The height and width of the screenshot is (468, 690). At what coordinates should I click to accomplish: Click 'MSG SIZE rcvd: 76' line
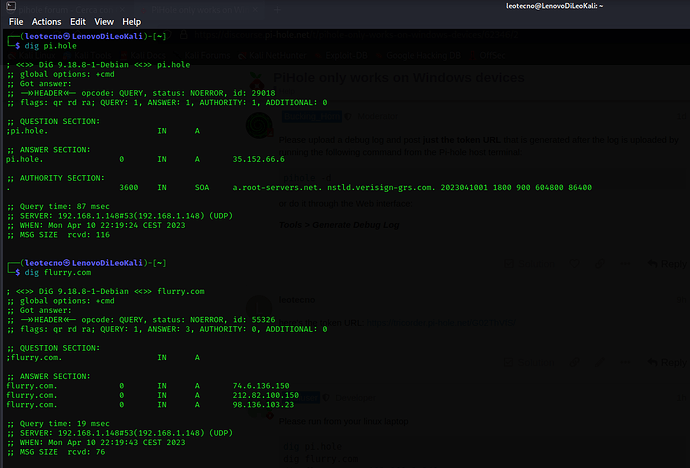56,452
